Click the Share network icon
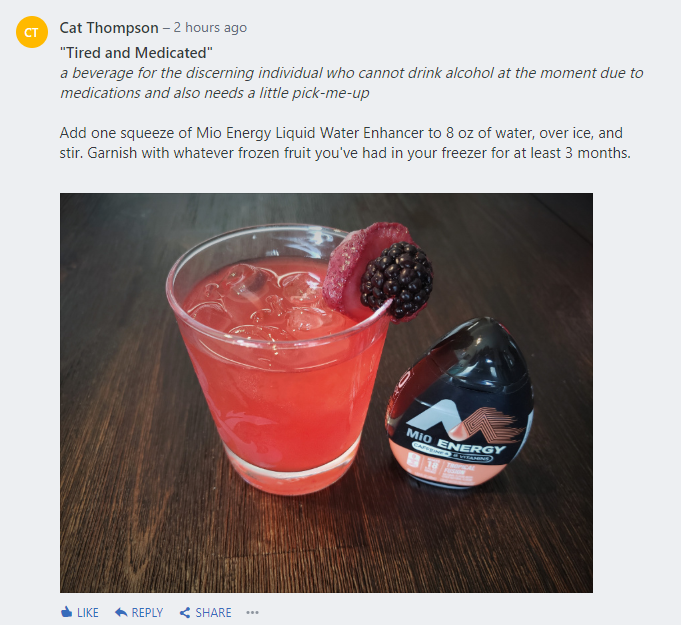 tap(185, 612)
